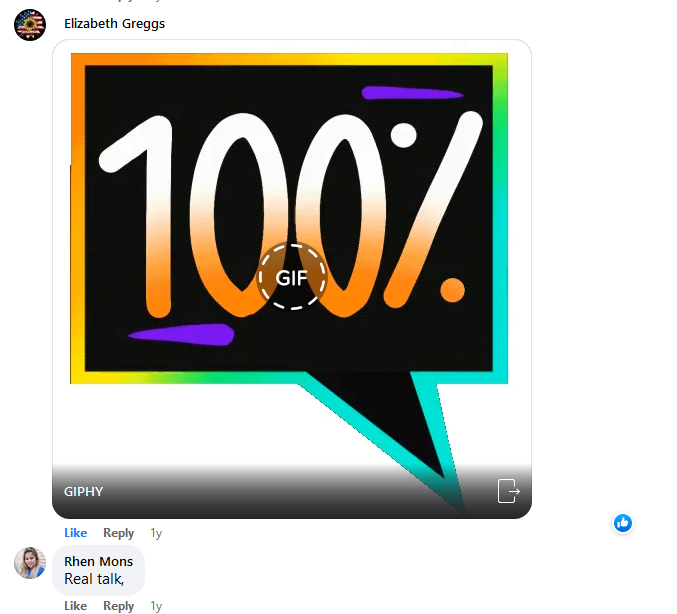Like Rhen Mons' comment
This screenshot has width=677, height=614.
pos(76,606)
